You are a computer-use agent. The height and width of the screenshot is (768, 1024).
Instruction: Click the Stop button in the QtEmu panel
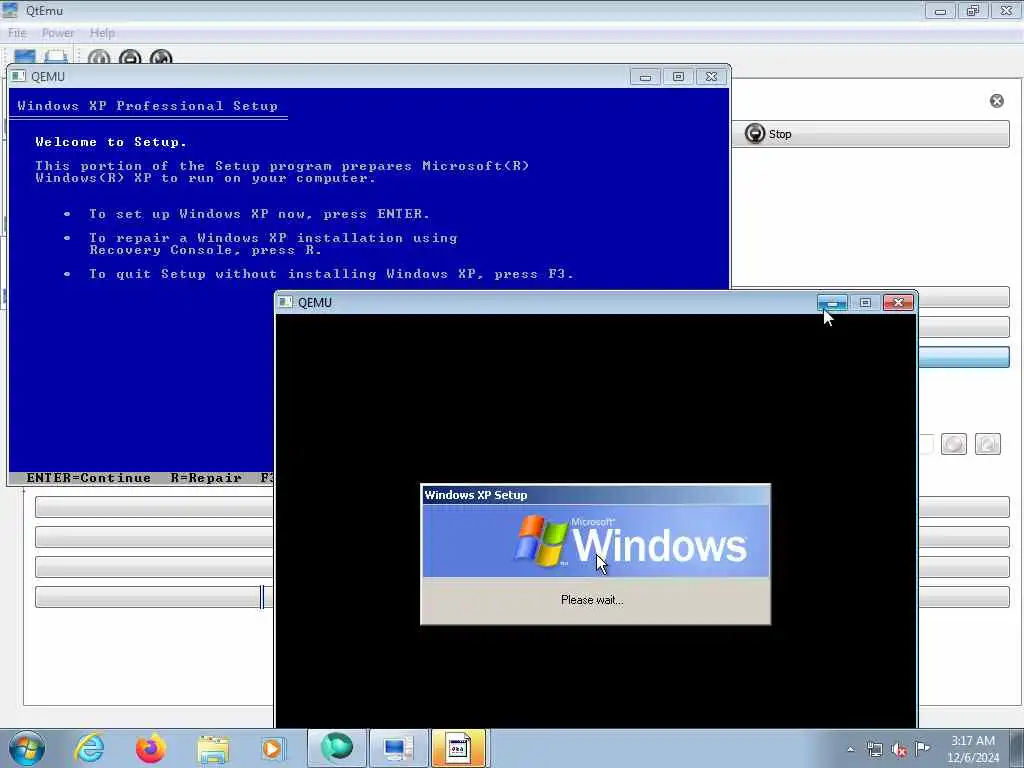[x=870, y=134]
